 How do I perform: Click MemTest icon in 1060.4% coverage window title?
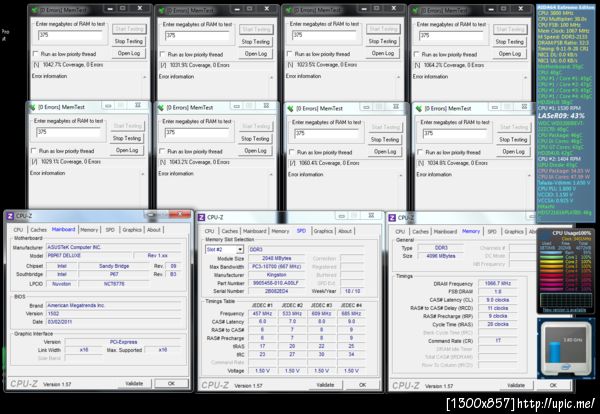[x=290, y=109]
